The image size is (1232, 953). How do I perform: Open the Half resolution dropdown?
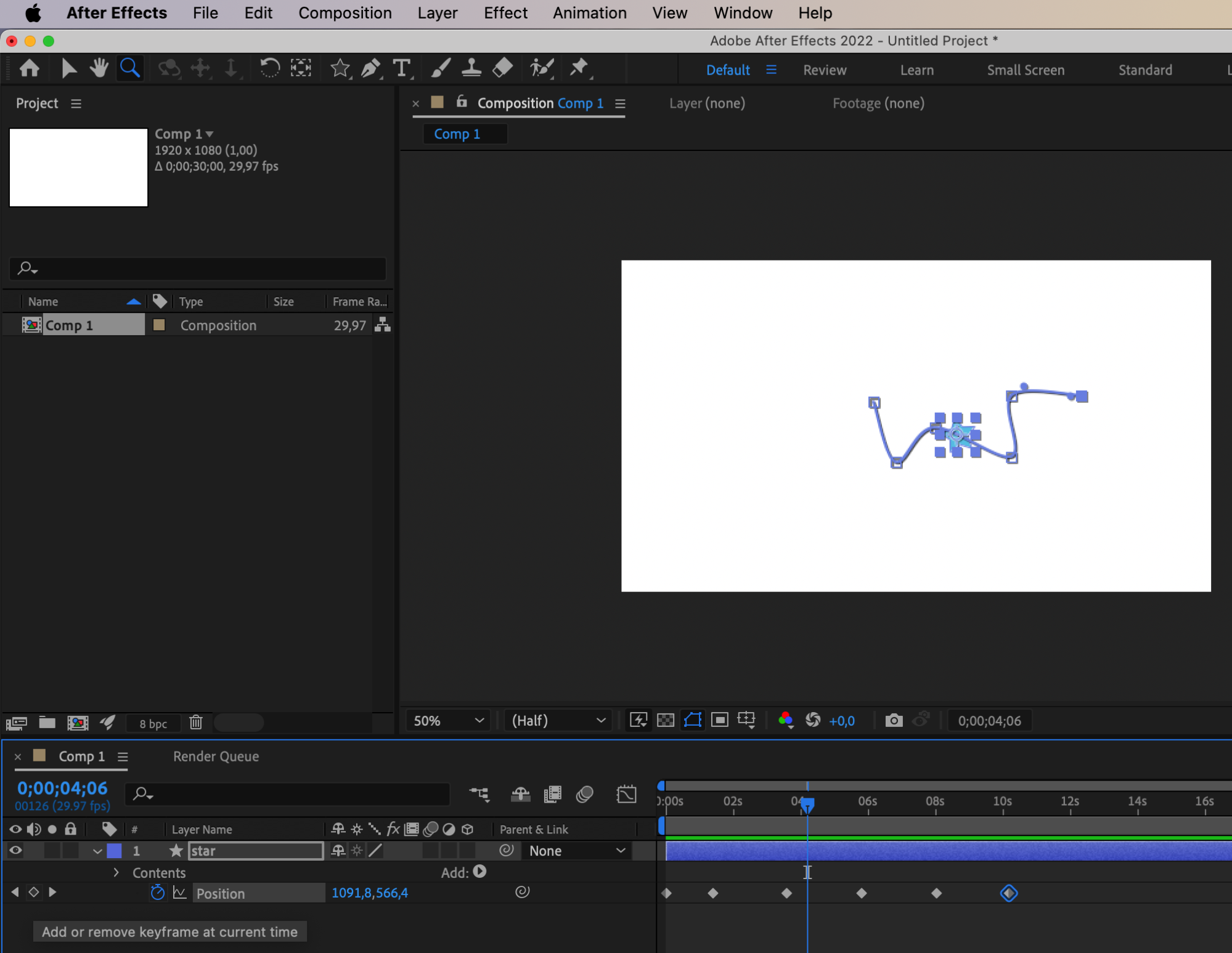pos(558,720)
